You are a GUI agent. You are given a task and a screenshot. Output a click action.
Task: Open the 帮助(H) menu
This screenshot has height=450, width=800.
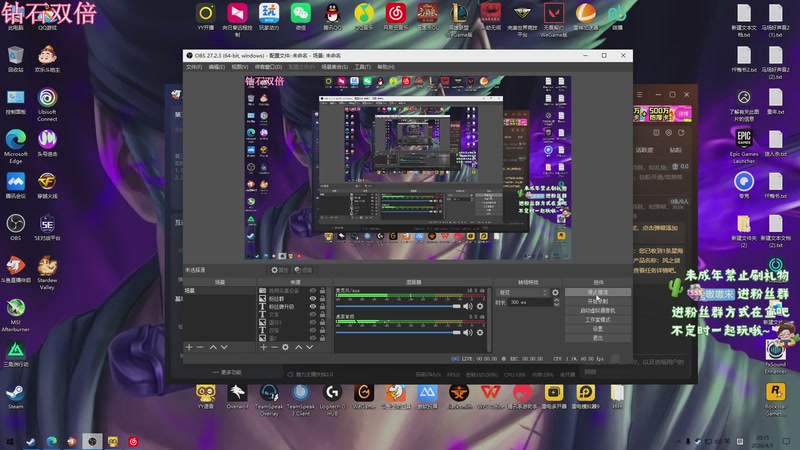tap(386, 67)
